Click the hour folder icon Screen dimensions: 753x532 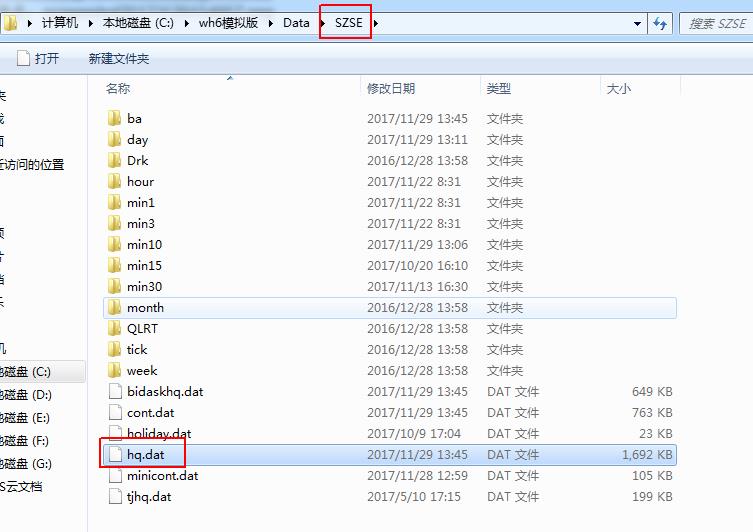coord(114,181)
